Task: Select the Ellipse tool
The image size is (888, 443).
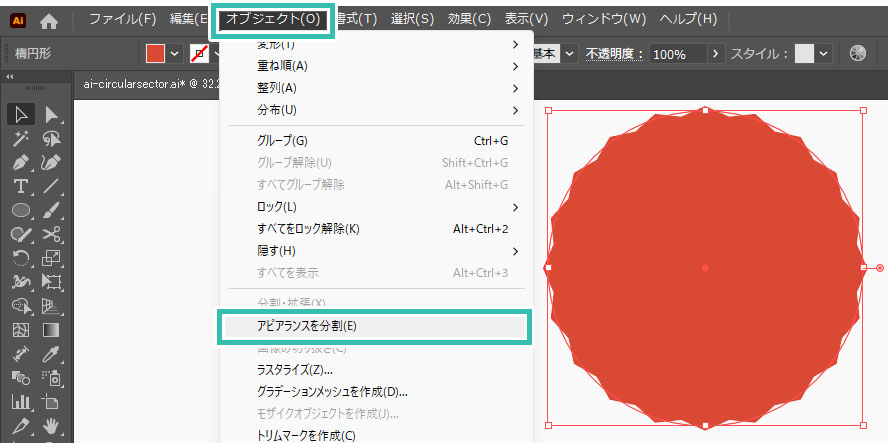Action: (x=21, y=210)
